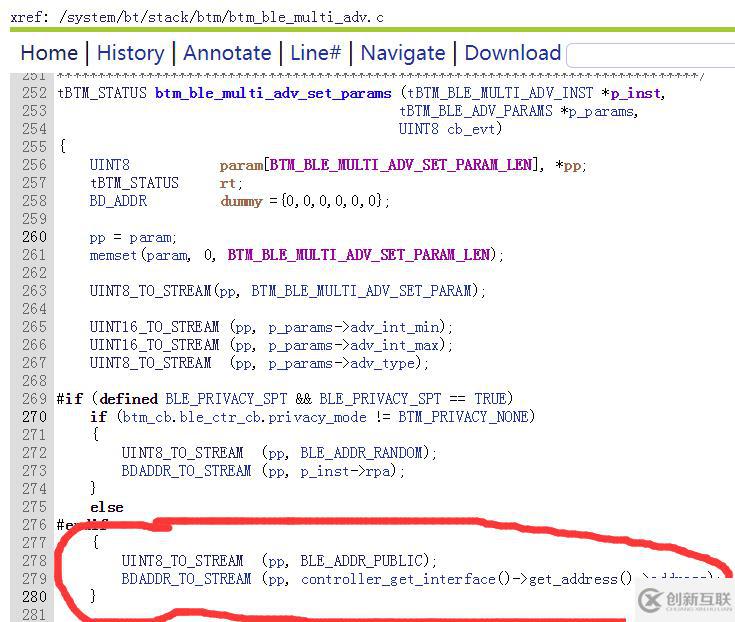Select the xref file path text
Viewport: 735px width, 622px height.
point(221,17)
